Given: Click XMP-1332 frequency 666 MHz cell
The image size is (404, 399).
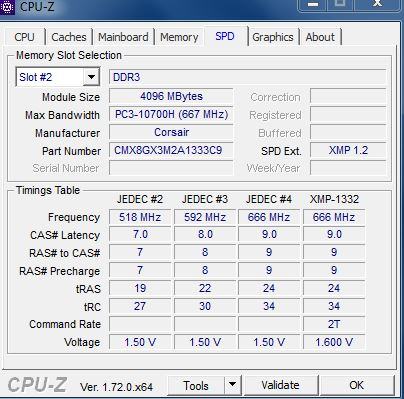Looking at the screenshot, I should tap(334, 217).
